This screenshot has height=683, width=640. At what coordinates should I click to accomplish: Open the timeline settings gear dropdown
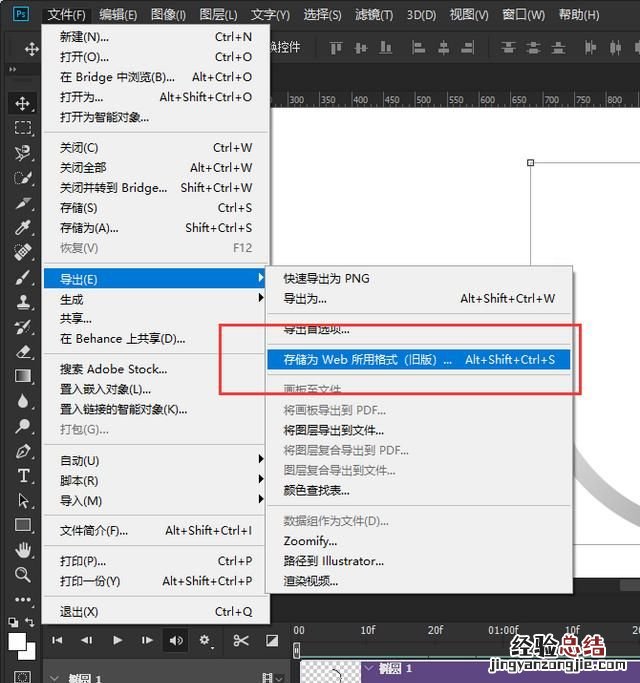[207, 640]
